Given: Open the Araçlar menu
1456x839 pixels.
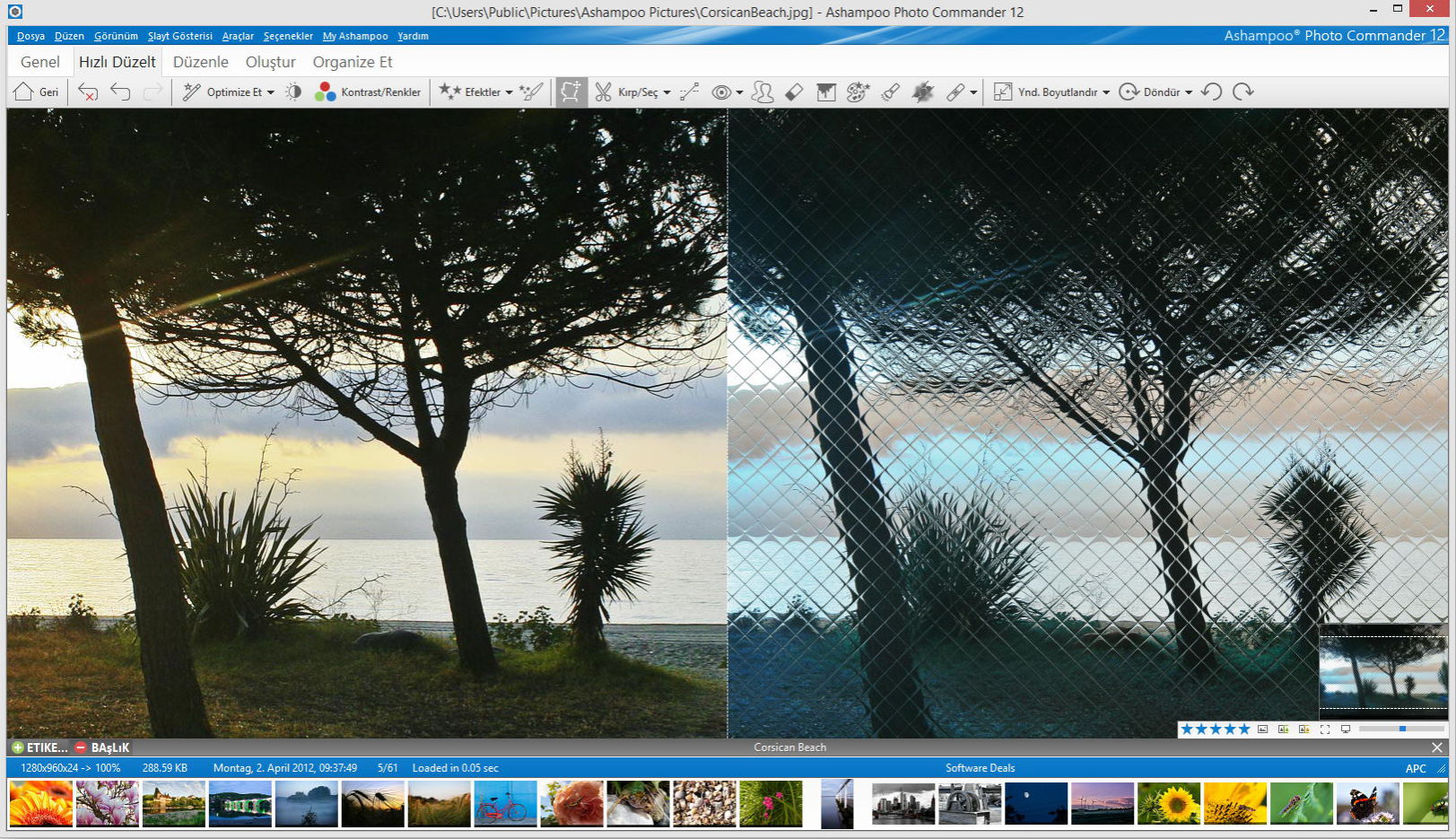Looking at the screenshot, I should coord(238,36).
